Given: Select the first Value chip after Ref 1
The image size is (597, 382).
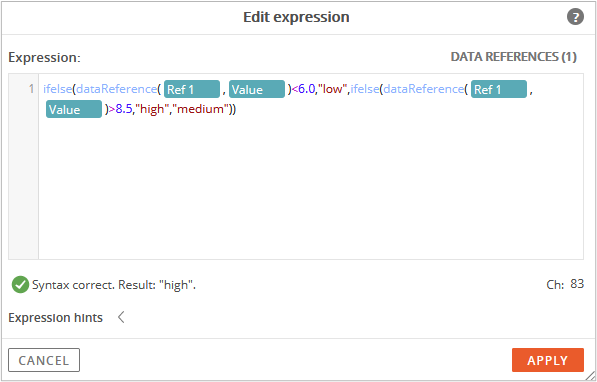Looking at the screenshot, I should point(257,89).
